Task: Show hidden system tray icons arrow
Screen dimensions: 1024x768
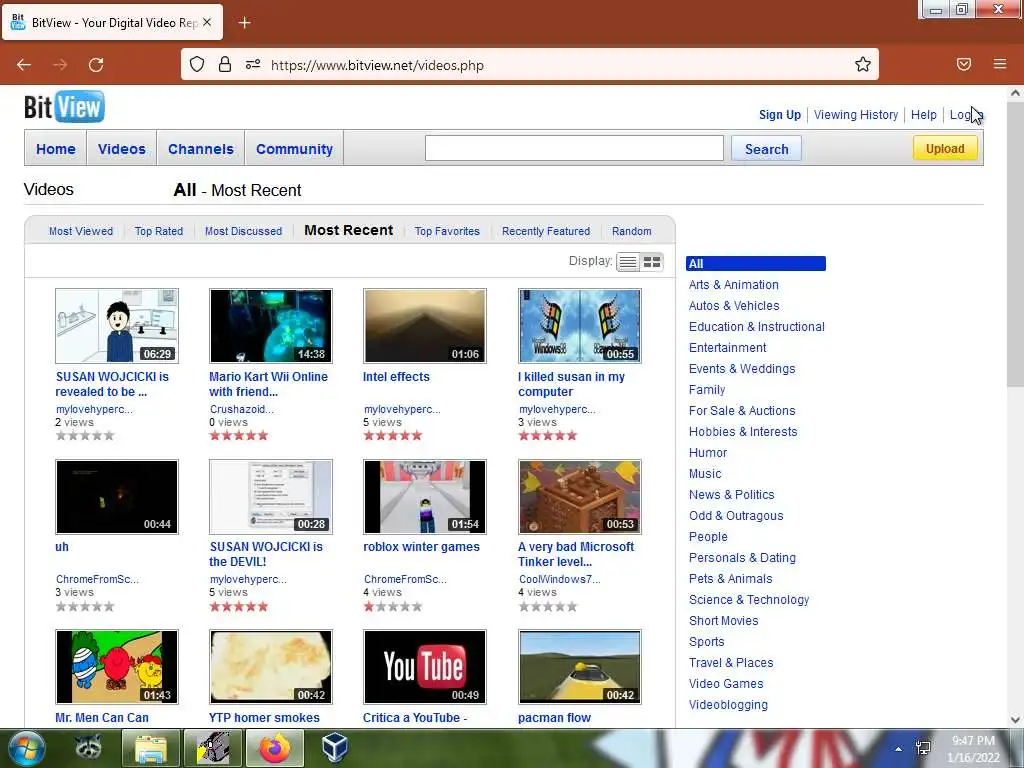Action: [x=899, y=749]
